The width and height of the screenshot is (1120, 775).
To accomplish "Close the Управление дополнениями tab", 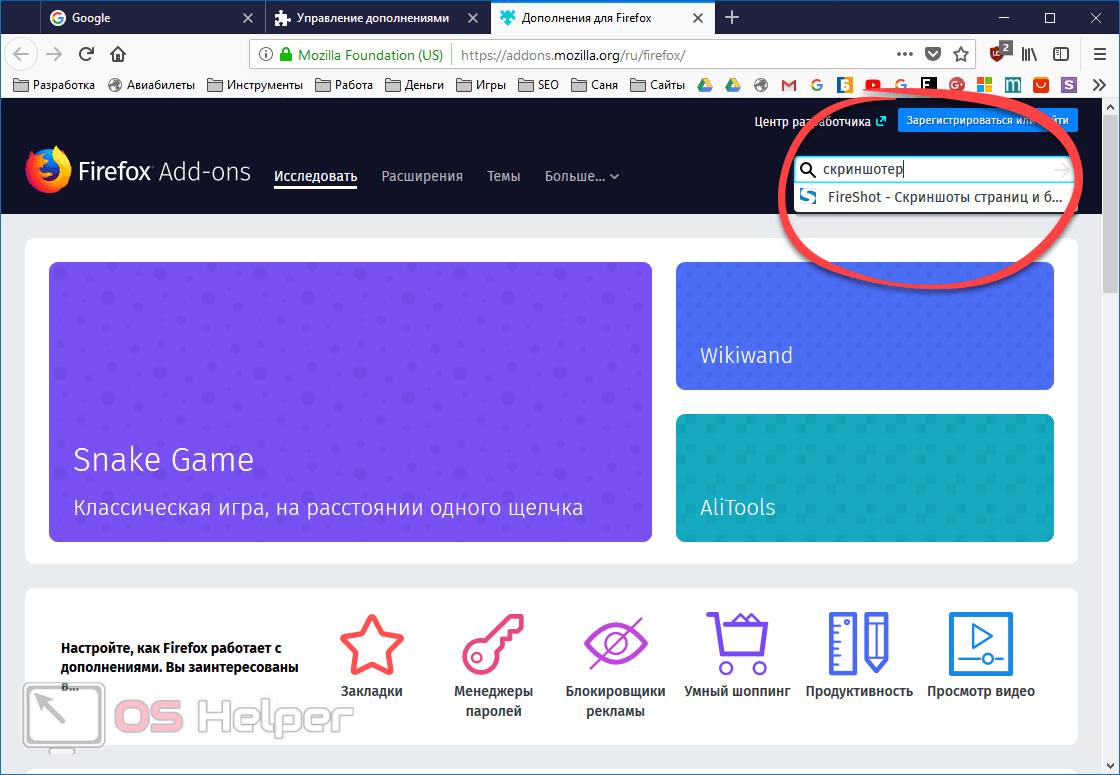I will click(x=473, y=18).
